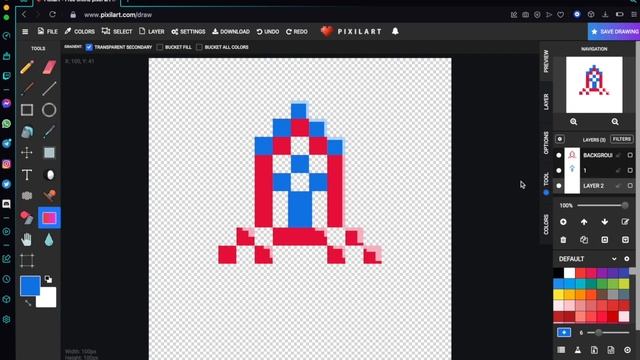
Task: Click the DOWNLOAD button
Action: click(231, 31)
